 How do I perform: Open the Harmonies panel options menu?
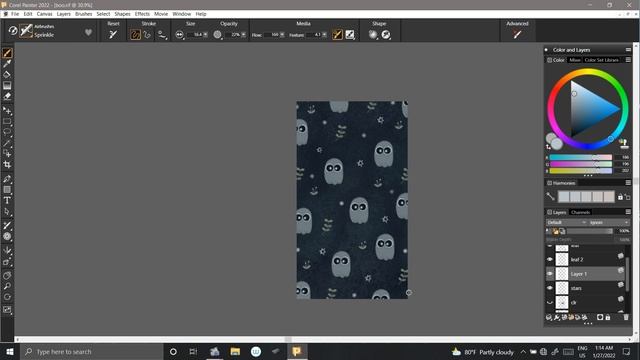click(x=628, y=182)
